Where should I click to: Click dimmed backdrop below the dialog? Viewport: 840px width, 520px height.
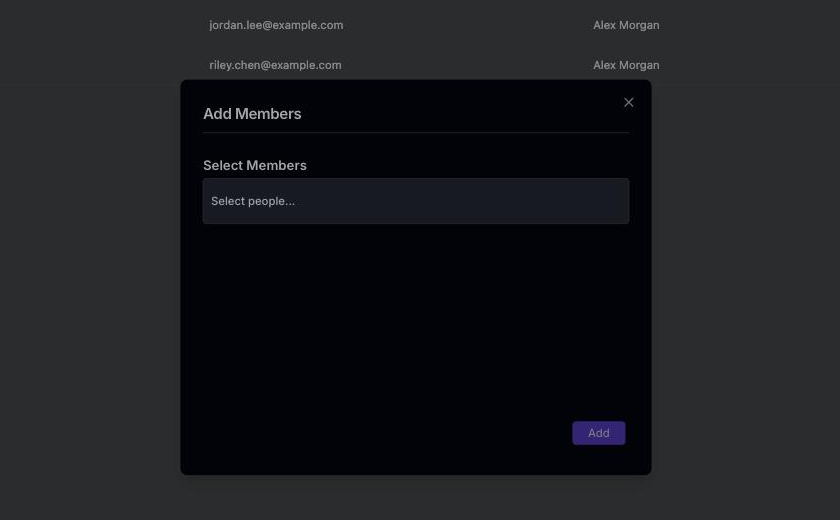pyautogui.click(x=416, y=498)
